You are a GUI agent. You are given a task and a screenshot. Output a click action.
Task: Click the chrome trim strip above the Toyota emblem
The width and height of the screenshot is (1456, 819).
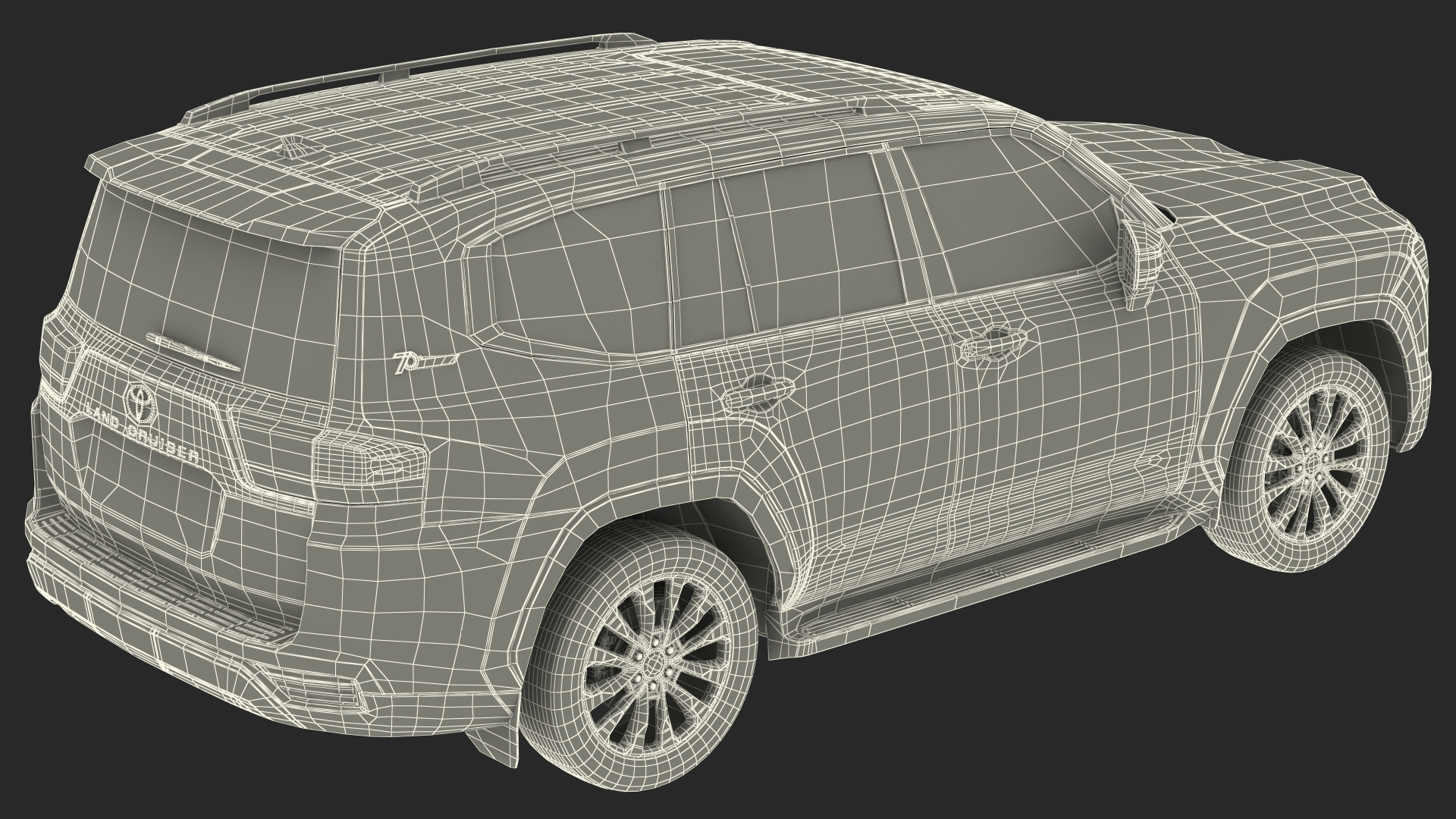point(193,351)
